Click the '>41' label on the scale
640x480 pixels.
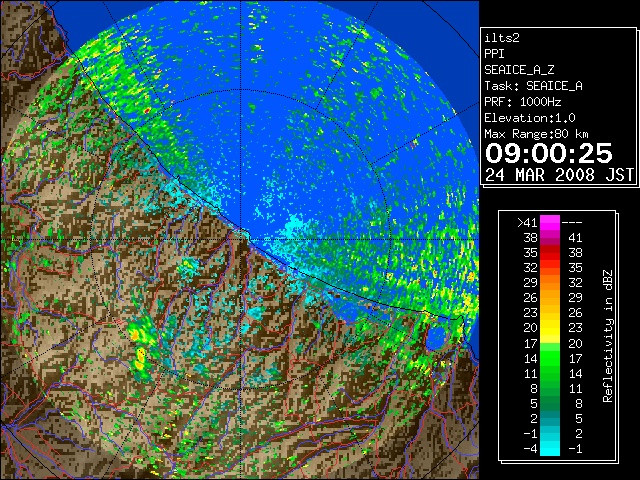pos(527,222)
